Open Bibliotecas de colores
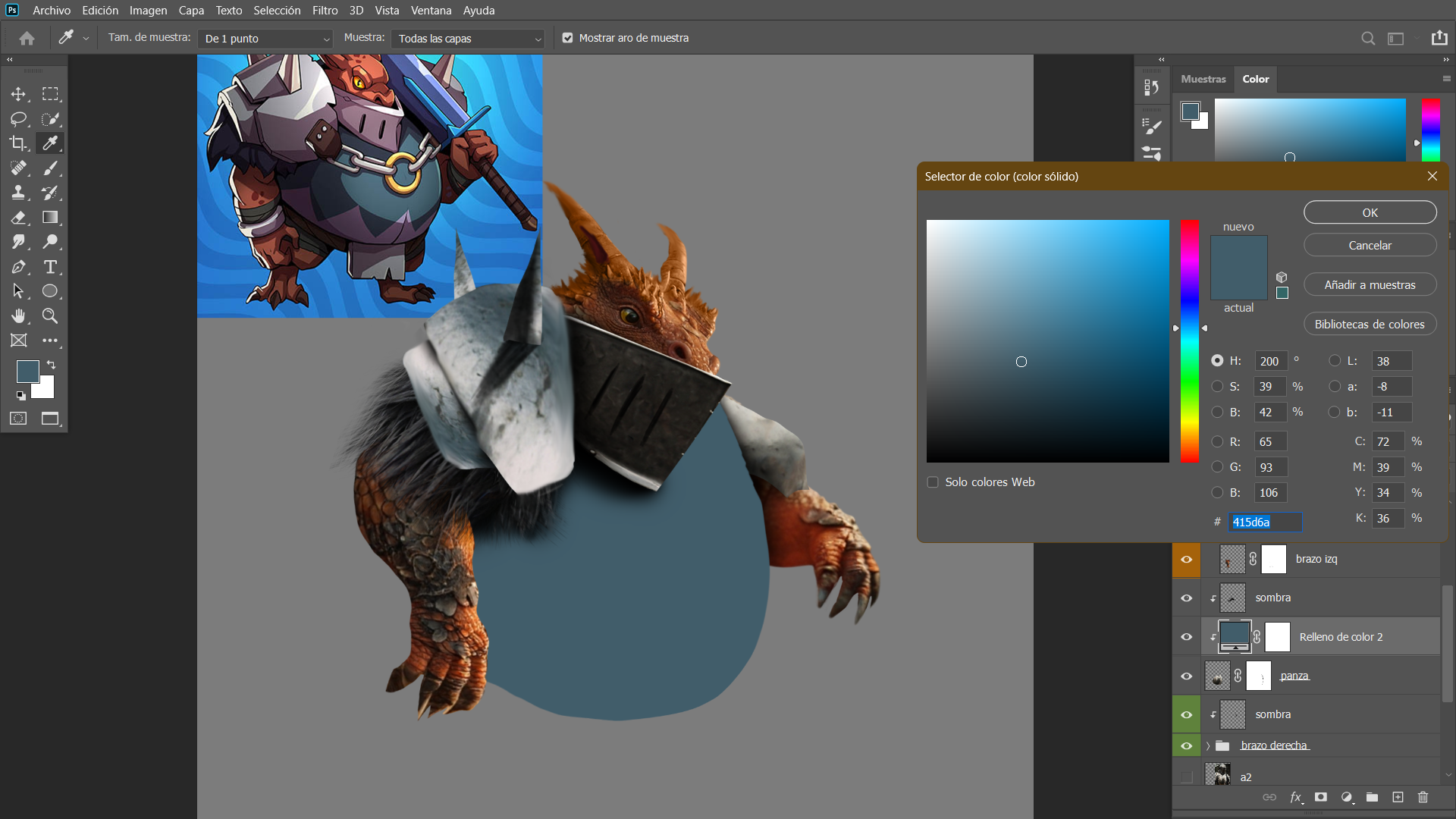 [x=1370, y=325]
